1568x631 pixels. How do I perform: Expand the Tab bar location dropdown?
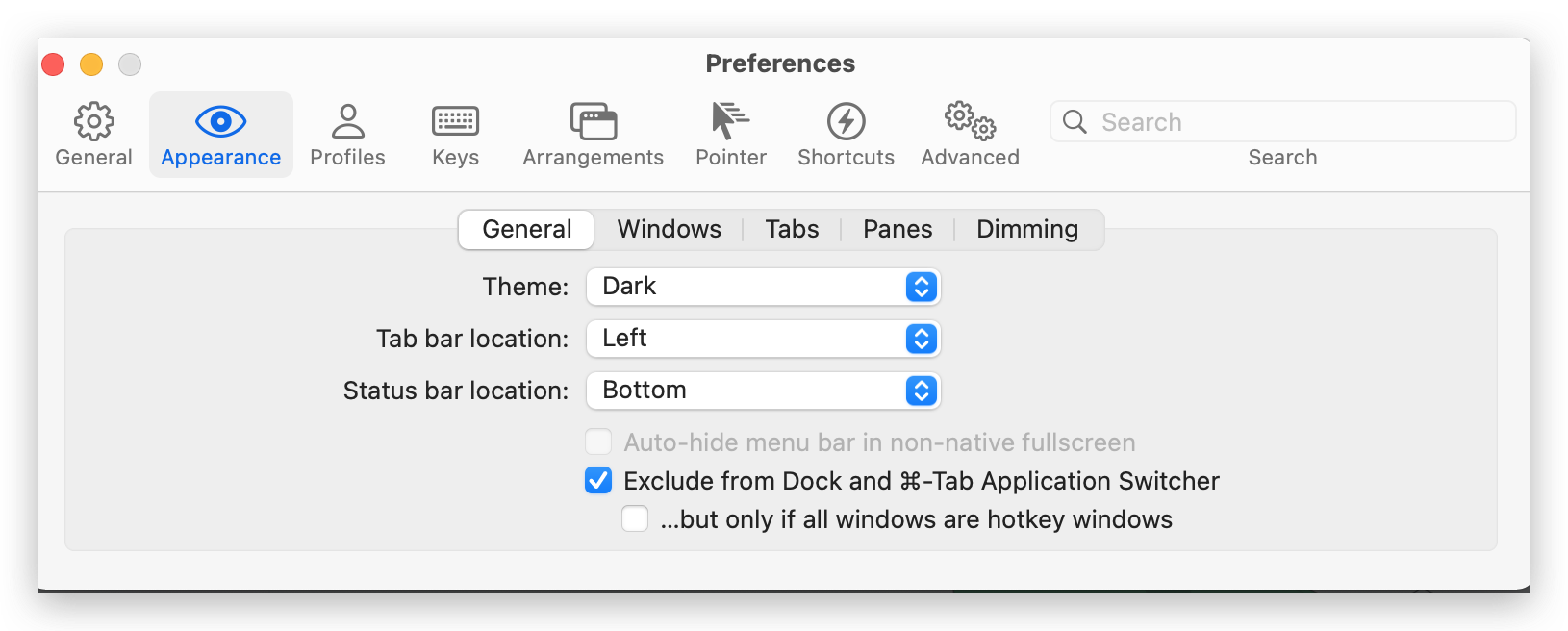[763, 339]
